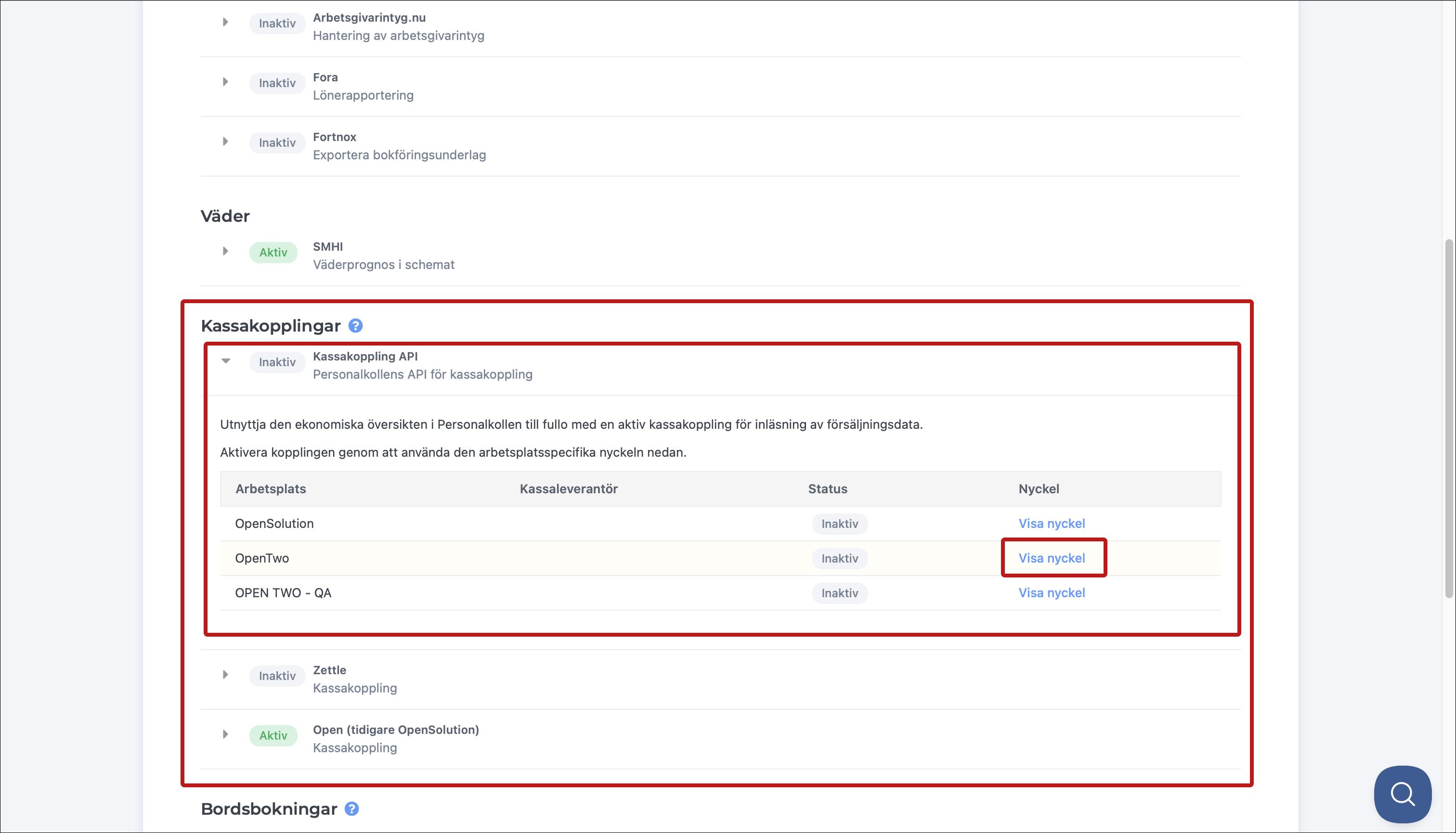This screenshot has width=1456, height=833.
Task: Click the Inaktiv badge beside Kassakoppling API
Action: 277,362
